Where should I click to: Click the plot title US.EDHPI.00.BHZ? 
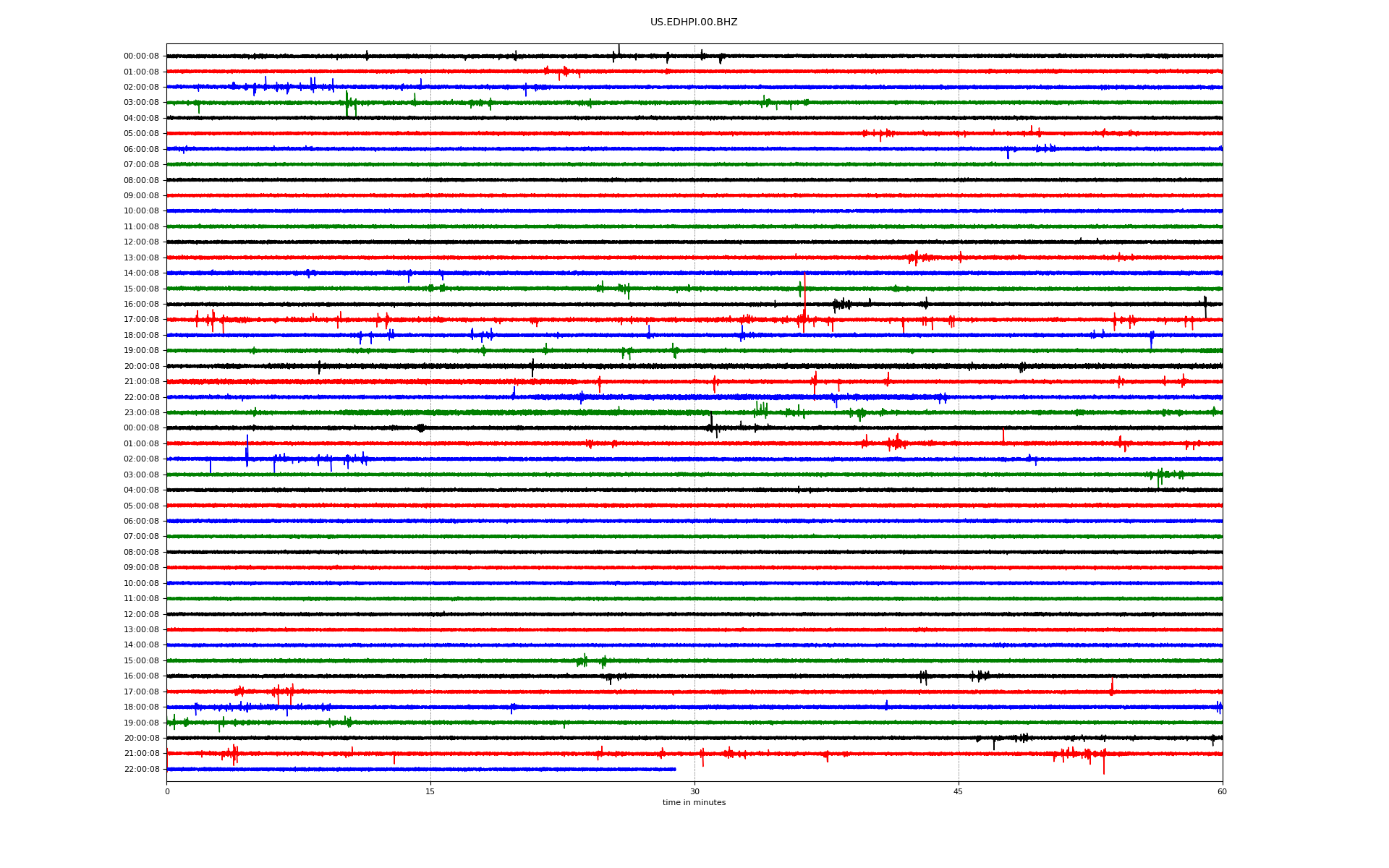pos(694,22)
